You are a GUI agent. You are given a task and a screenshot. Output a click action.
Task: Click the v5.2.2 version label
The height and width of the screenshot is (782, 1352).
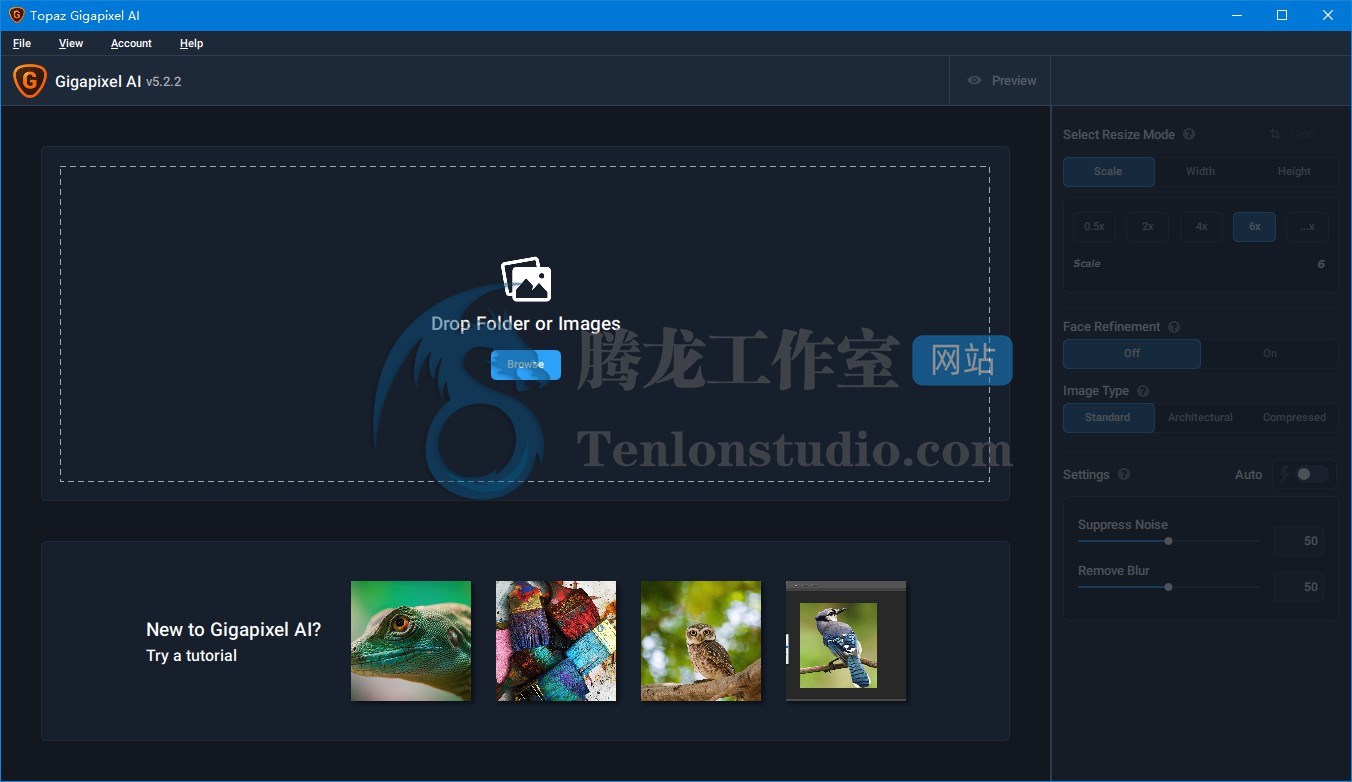pyautogui.click(x=164, y=82)
